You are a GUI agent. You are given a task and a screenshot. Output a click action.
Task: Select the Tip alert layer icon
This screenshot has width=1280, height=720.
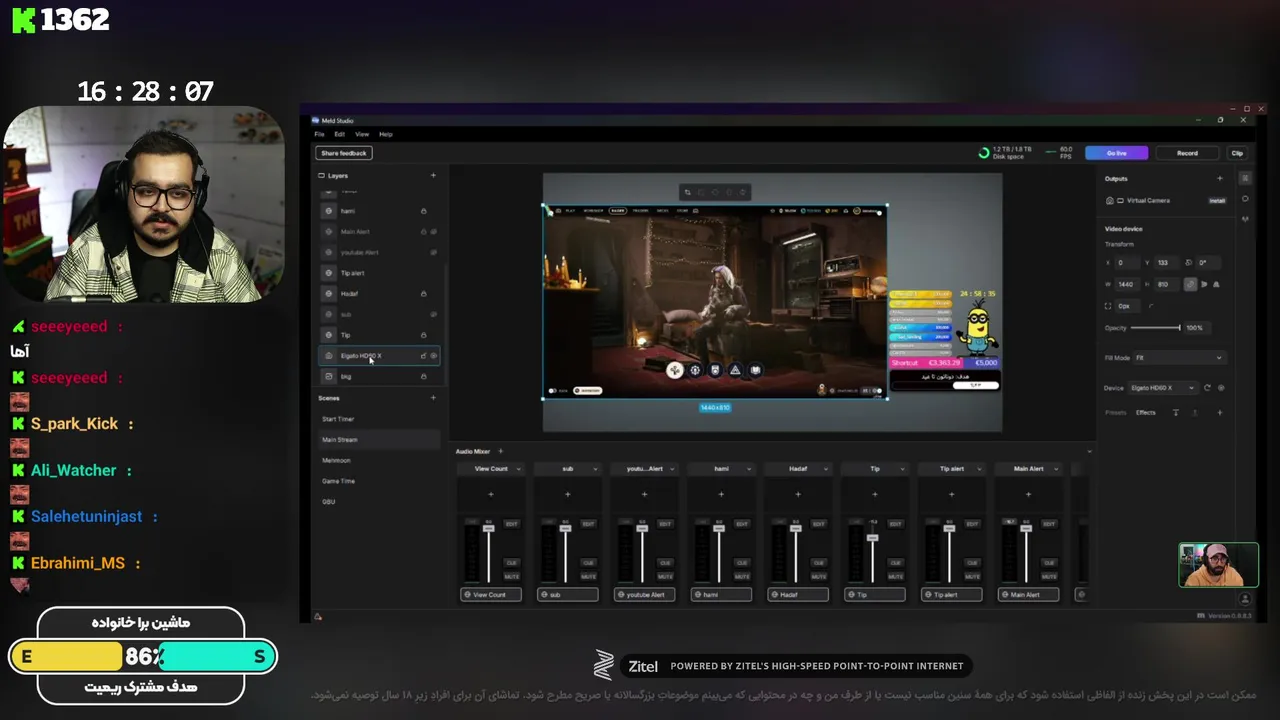point(329,273)
